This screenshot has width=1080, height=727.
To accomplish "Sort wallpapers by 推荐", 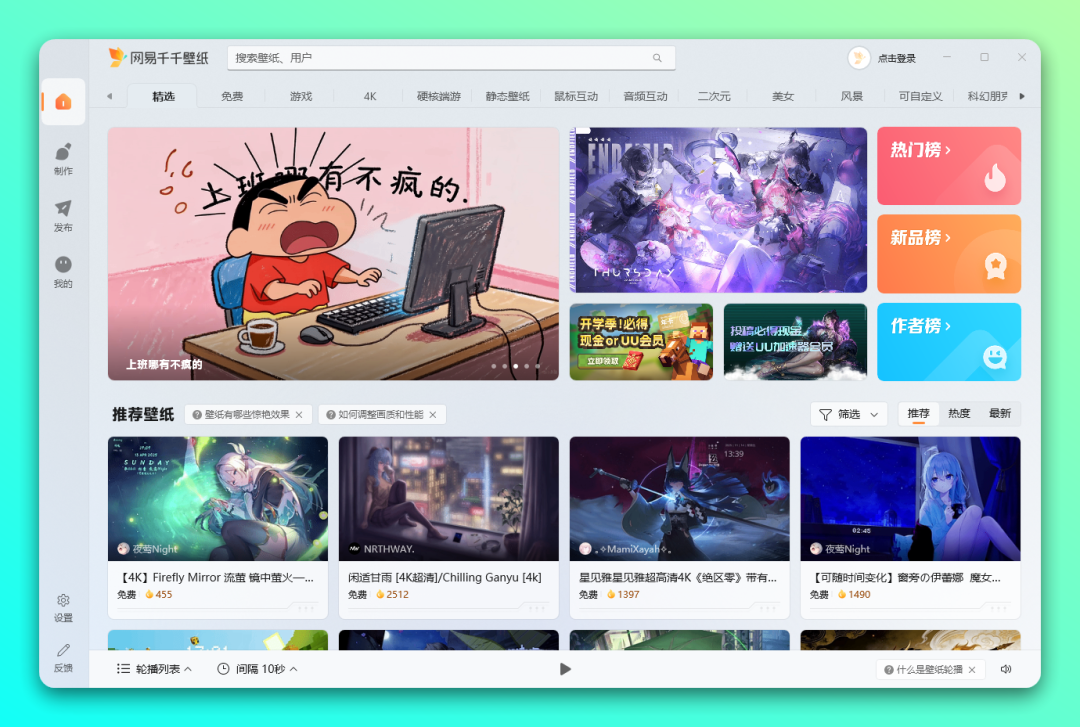I will tap(918, 413).
